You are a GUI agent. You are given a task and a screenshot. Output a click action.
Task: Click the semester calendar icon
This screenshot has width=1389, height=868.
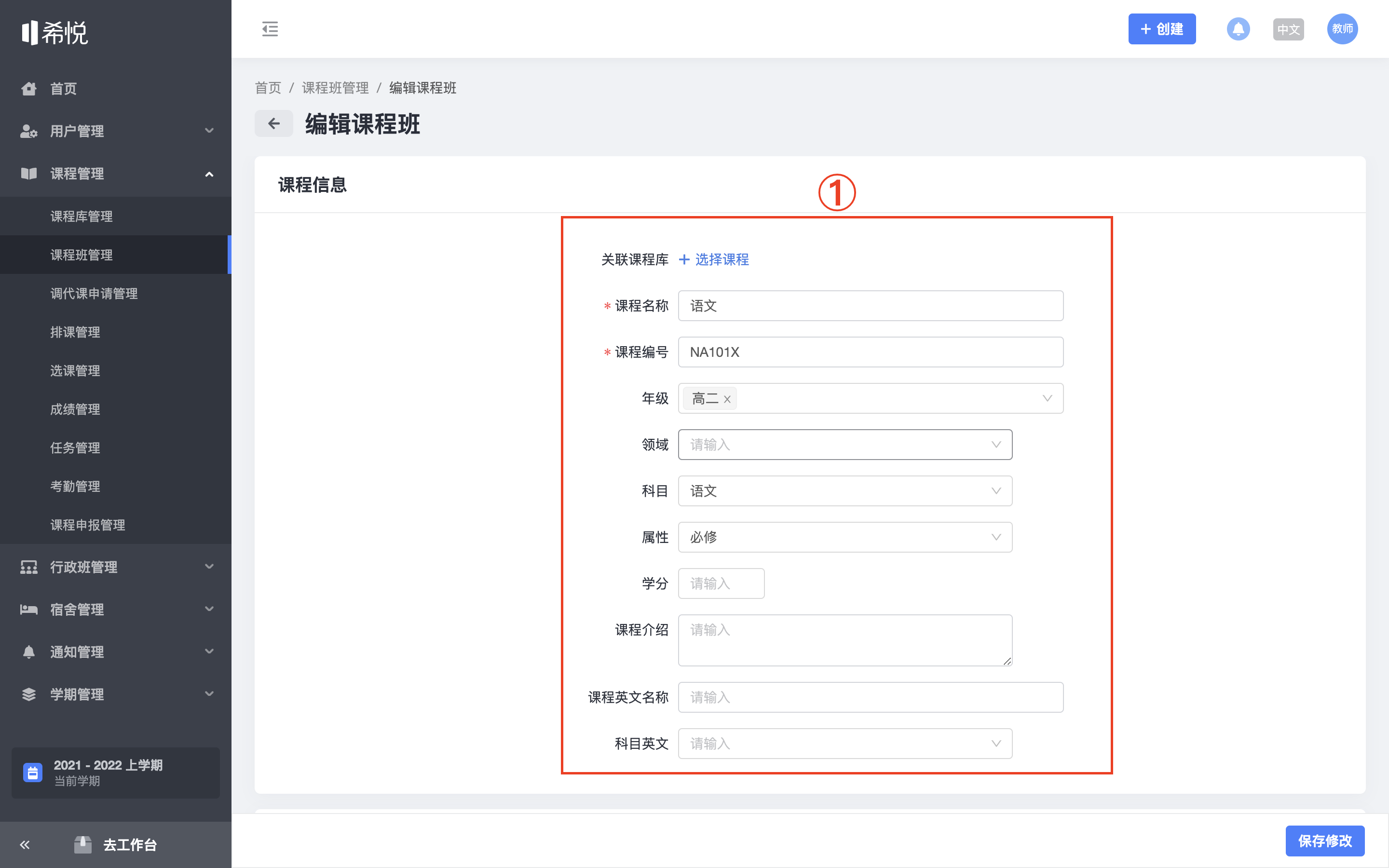[x=33, y=773]
